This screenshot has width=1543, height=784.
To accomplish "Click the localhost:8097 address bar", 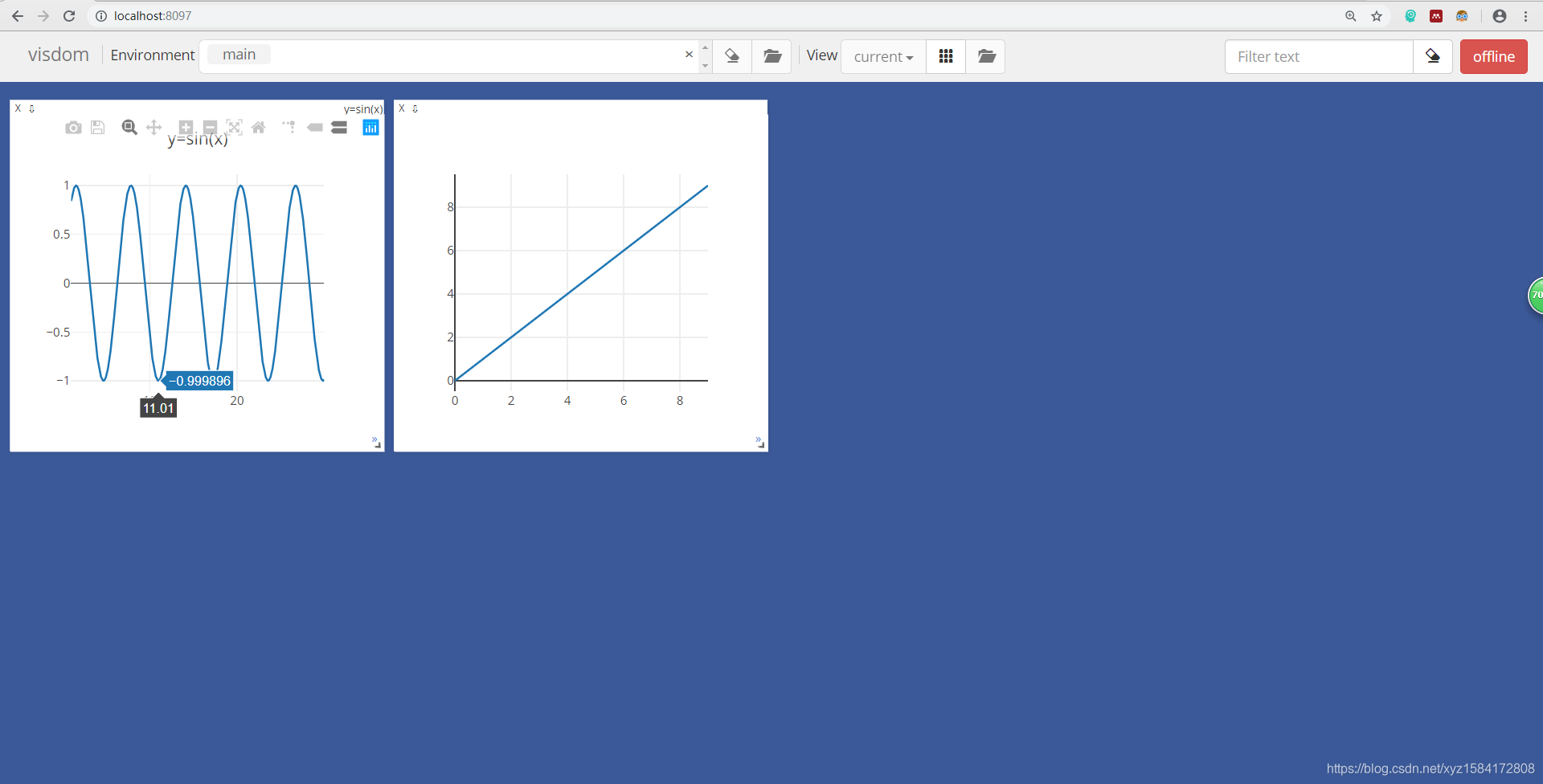I will coord(153,16).
